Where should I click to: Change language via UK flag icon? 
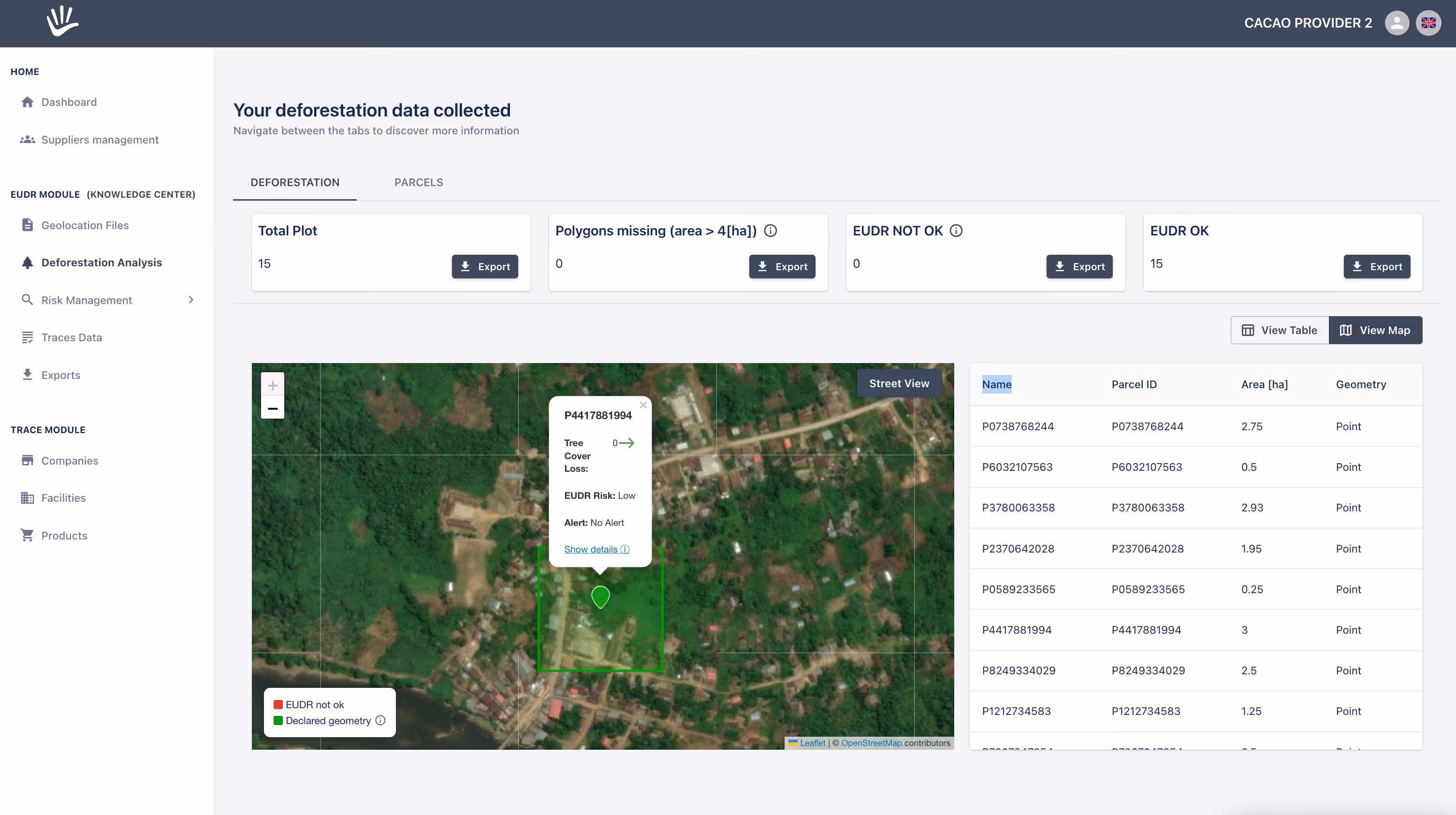pyautogui.click(x=1428, y=23)
